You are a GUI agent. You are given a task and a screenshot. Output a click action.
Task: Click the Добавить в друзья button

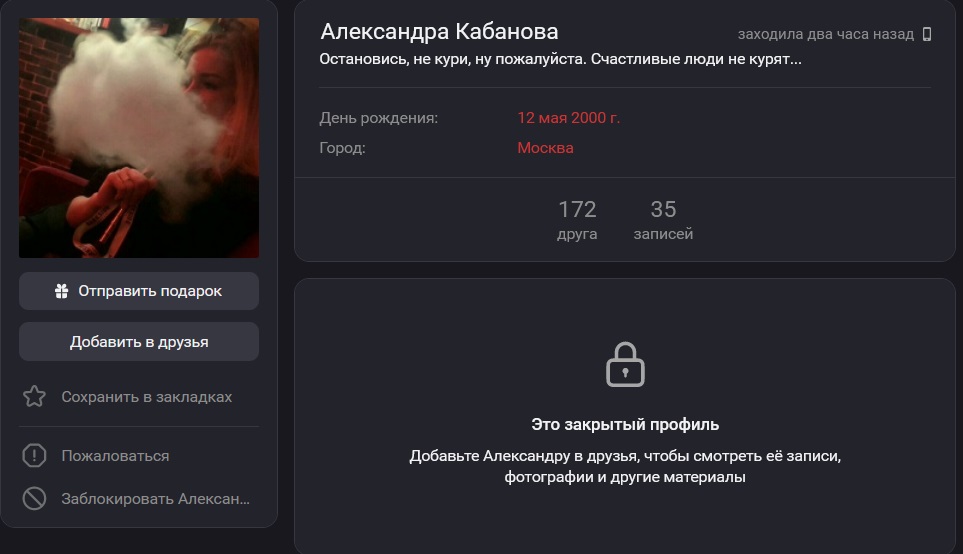click(x=139, y=341)
